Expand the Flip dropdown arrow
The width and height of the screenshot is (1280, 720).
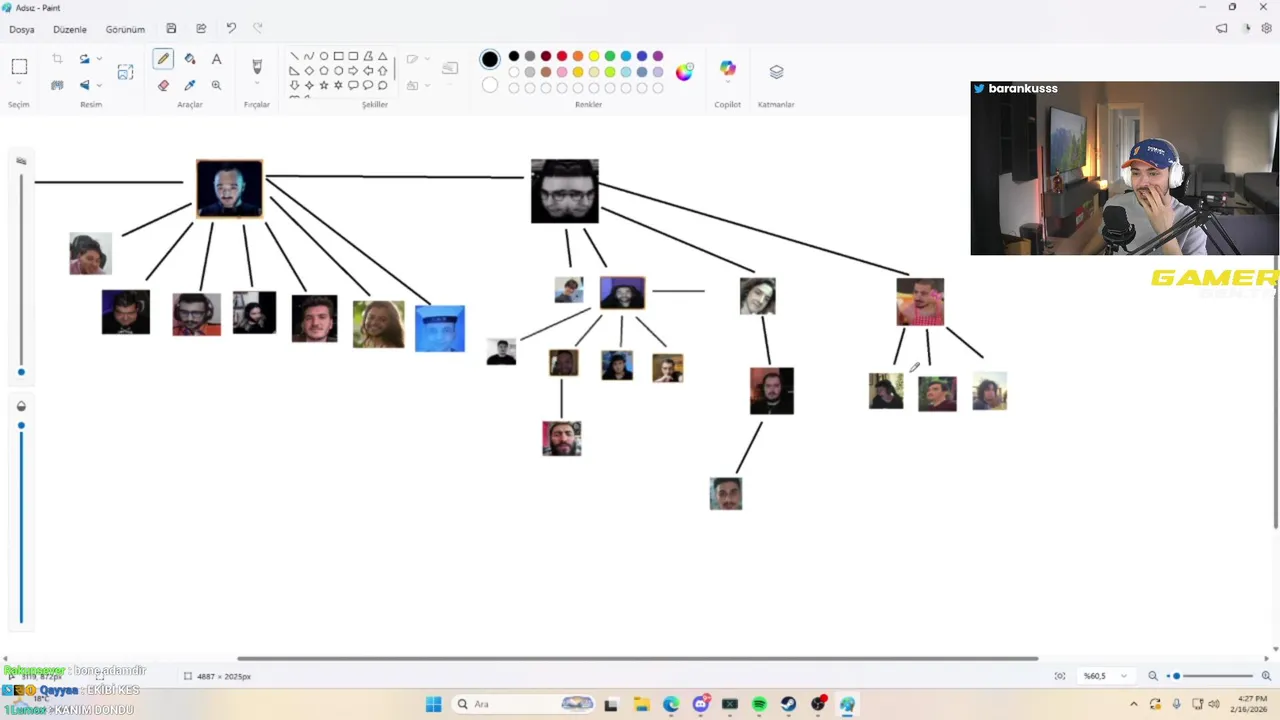click(99, 85)
